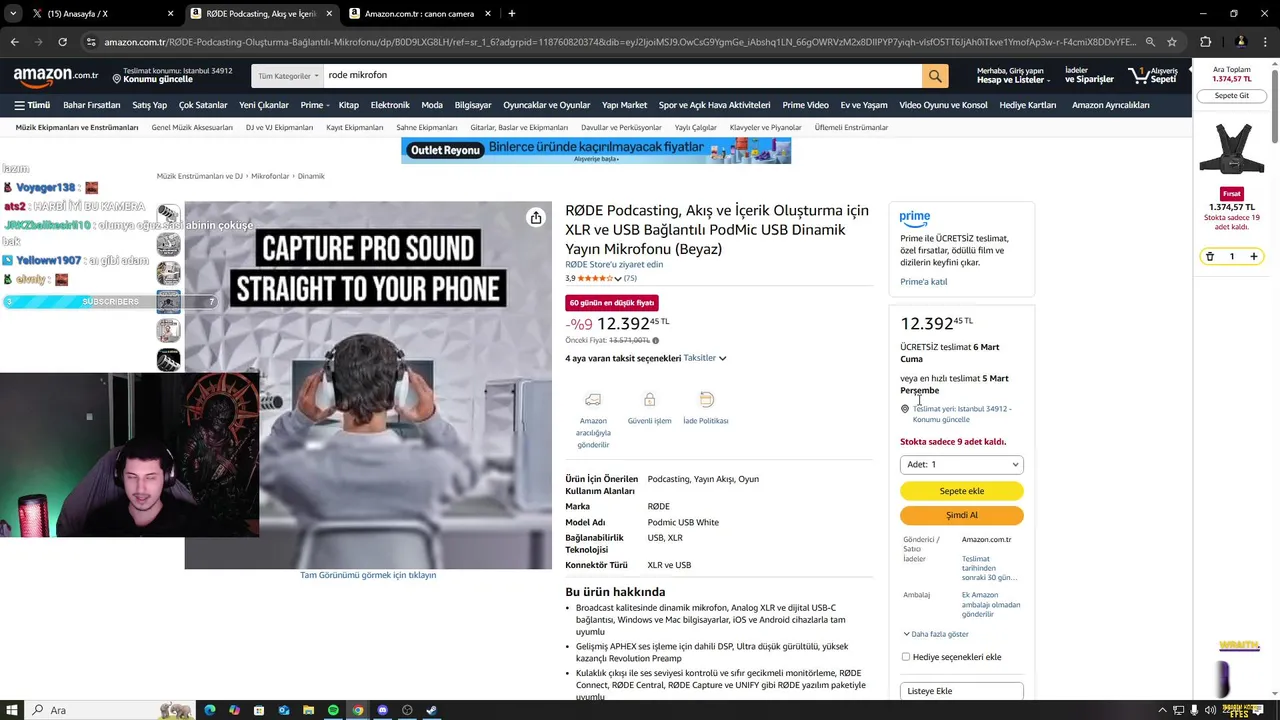Open RØDE Store'u ziyaret edin link
Viewport: 1280px width, 720px height.
tap(614, 264)
